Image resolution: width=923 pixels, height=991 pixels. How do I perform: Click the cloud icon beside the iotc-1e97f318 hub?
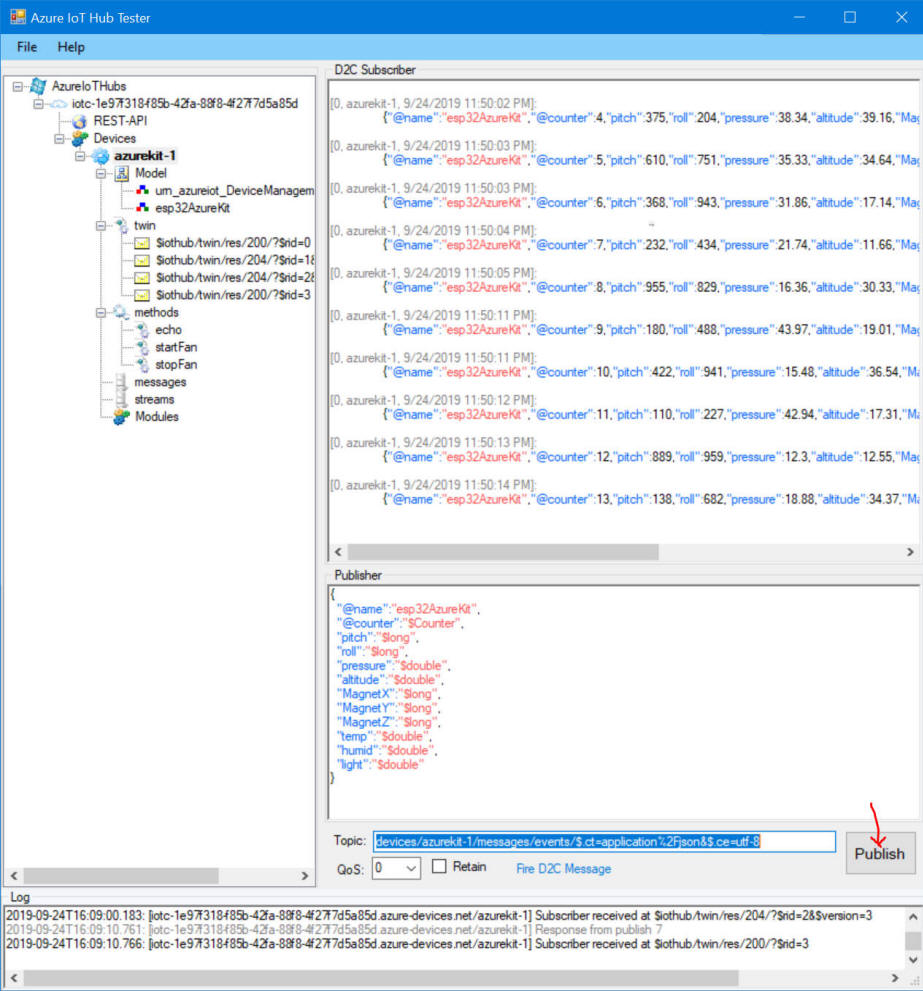point(59,104)
